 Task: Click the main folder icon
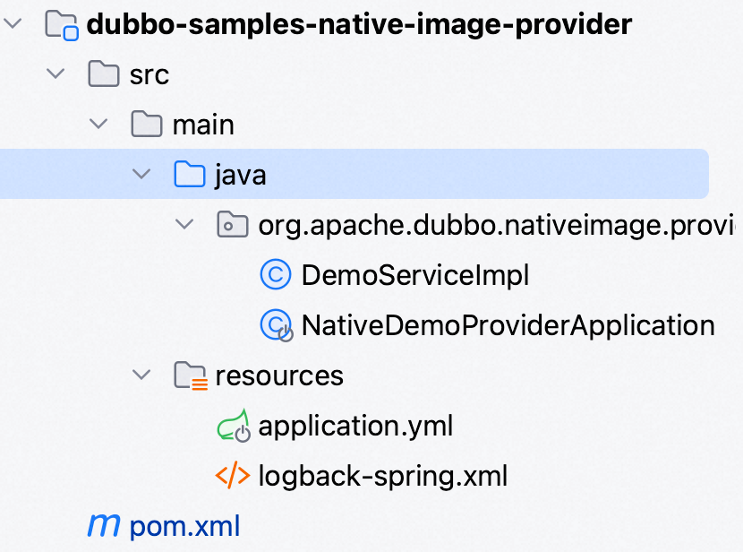pyautogui.click(x=147, y=125)
